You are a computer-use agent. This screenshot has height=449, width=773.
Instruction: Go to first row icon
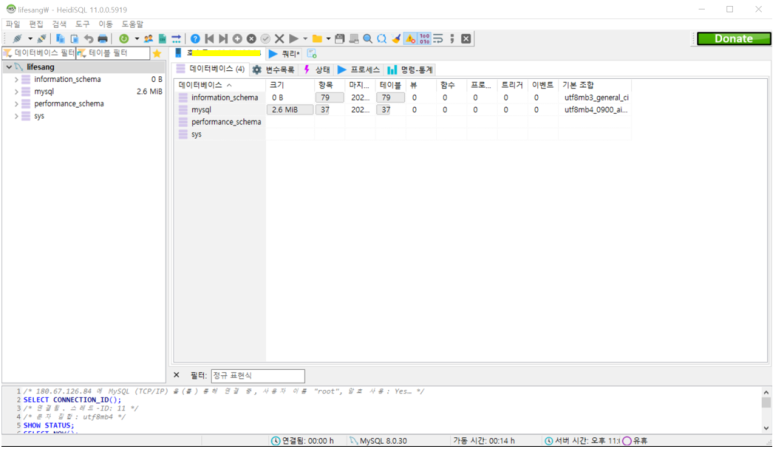click(x=209, y=38)
